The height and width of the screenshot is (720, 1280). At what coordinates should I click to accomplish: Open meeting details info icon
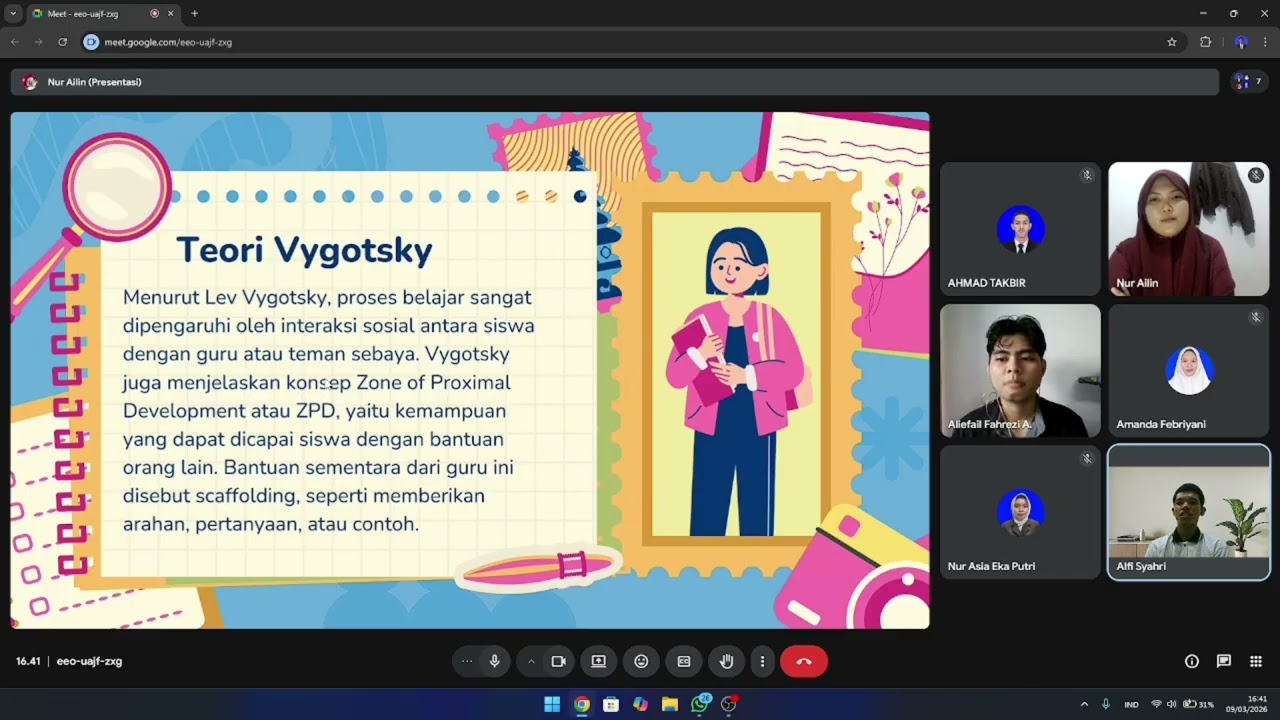pyautogui.click(x=1192, y=661)
